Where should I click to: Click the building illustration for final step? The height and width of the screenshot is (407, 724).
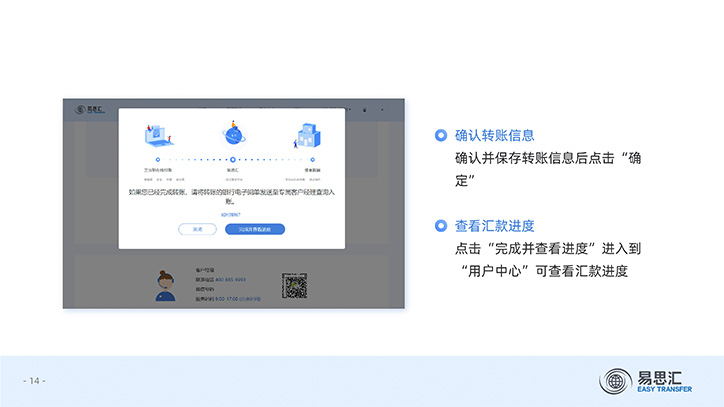(308, 135)
